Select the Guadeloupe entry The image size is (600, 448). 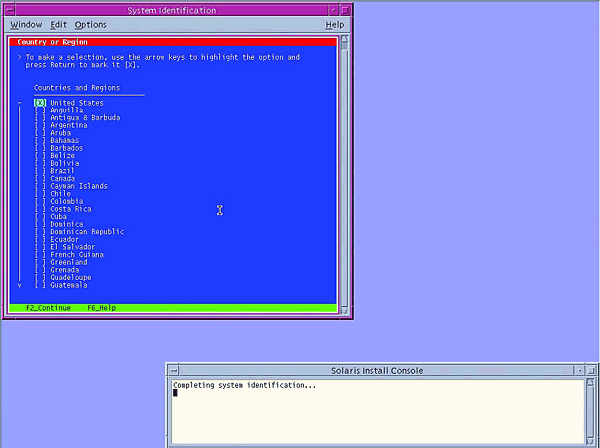[x=71, y=278]
